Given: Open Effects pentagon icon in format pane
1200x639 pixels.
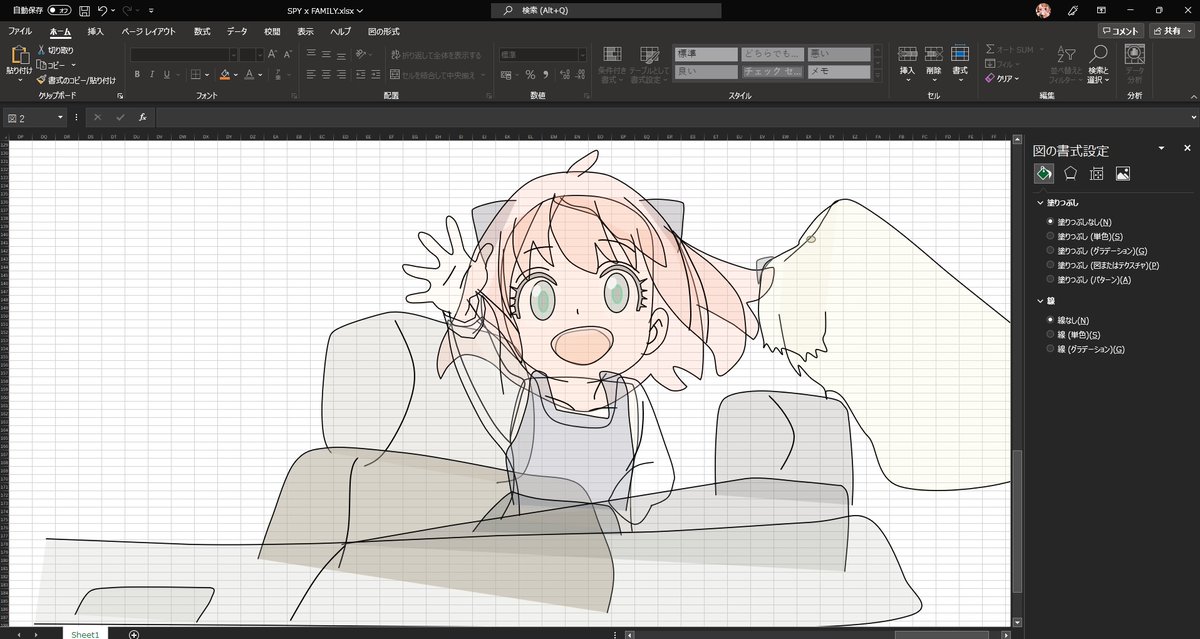Looking at the screenshot, I should pos(1070,173).
